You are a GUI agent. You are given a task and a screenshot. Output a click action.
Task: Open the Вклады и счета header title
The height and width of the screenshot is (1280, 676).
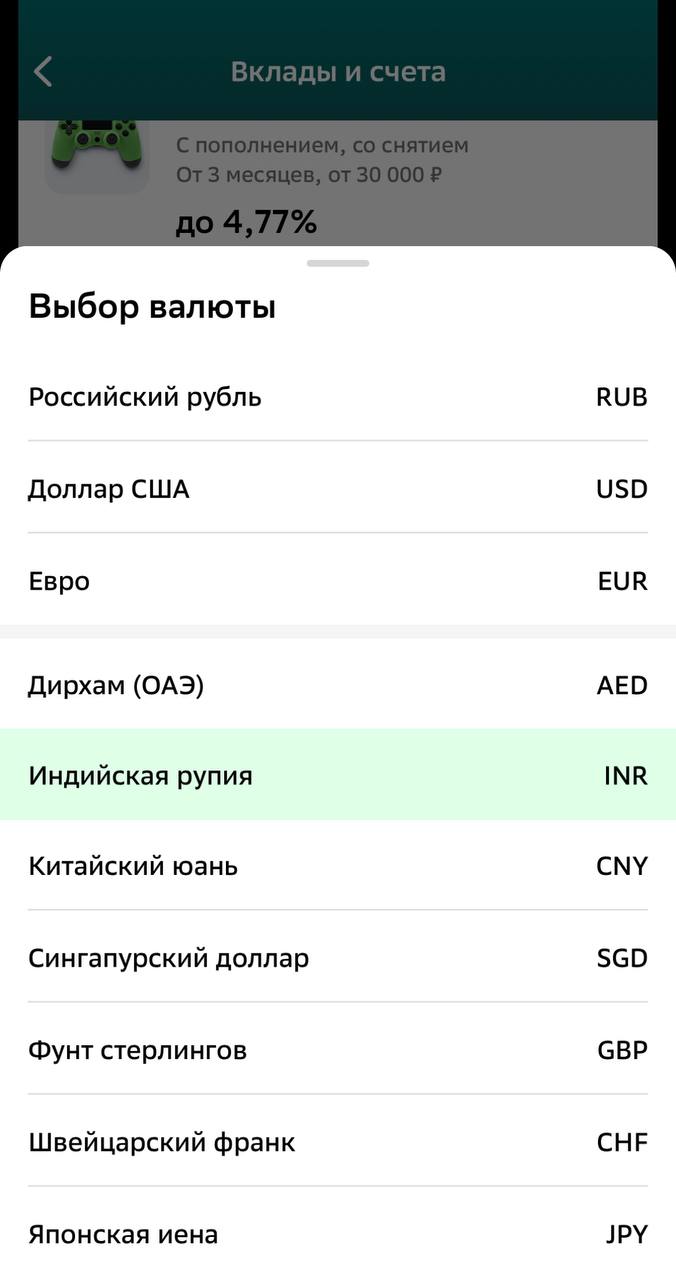coord(338,72)
